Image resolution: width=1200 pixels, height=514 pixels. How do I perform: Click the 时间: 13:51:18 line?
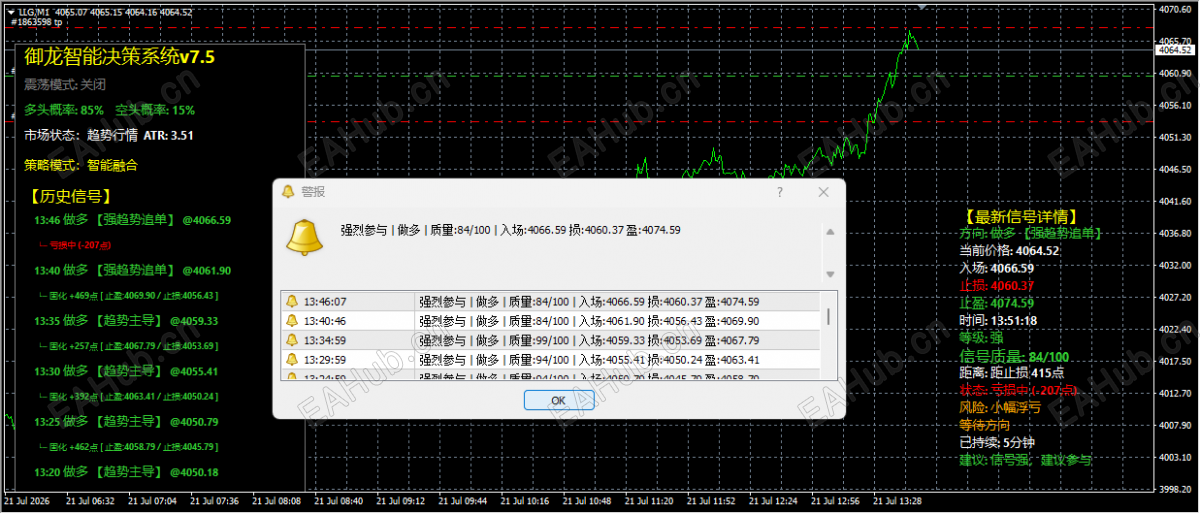pos(998,320)
